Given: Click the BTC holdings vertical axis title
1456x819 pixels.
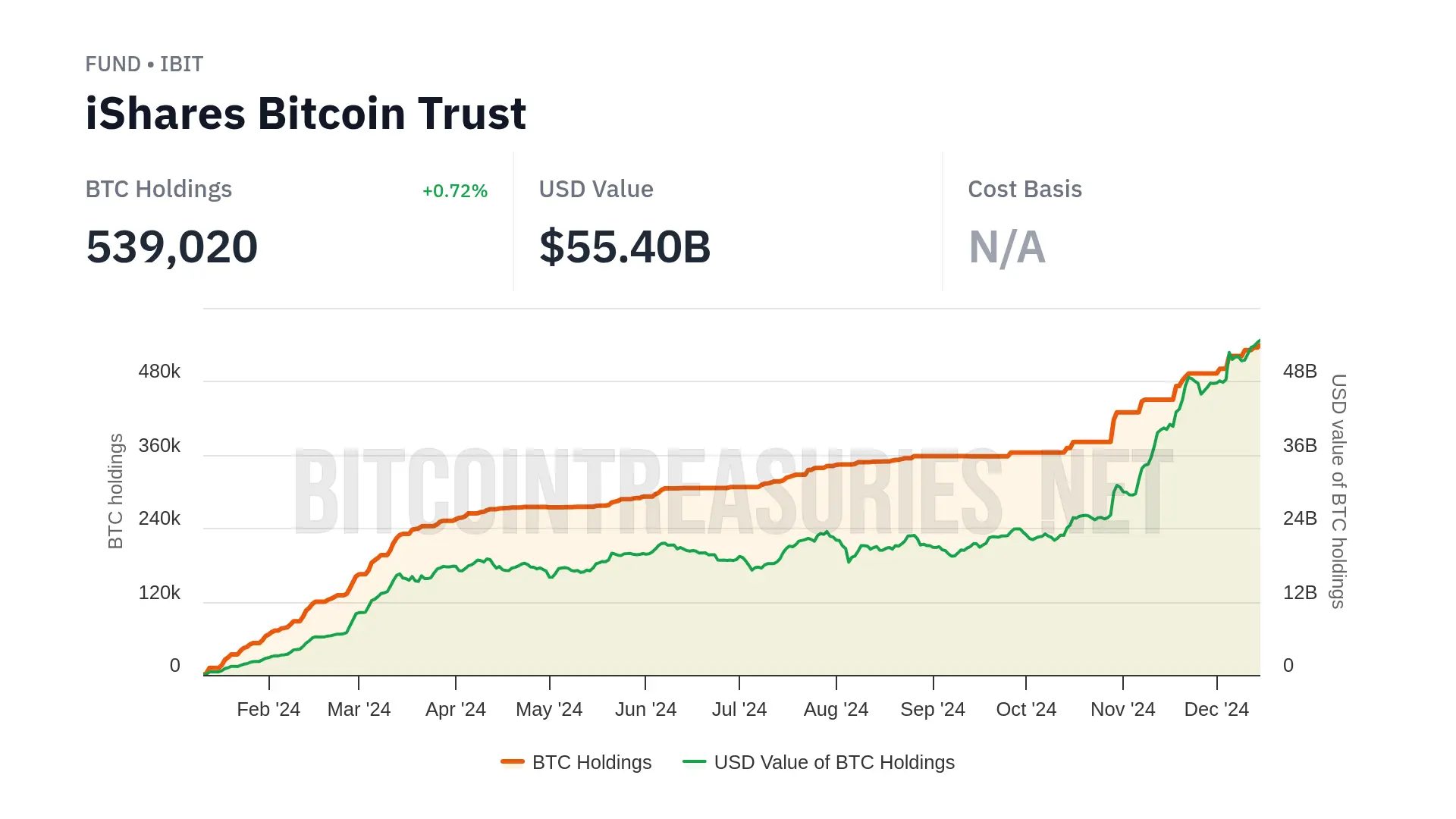Looking at the screenshot, I should (115, 491).
